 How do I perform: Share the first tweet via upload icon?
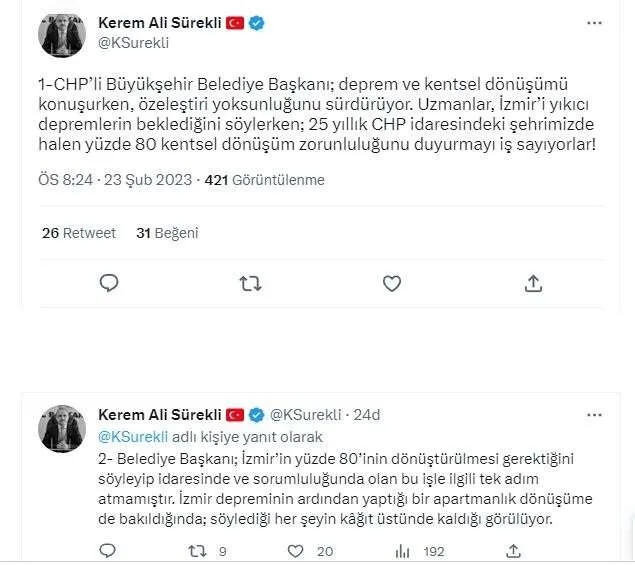pyautogui.click(x=533, y=283)
